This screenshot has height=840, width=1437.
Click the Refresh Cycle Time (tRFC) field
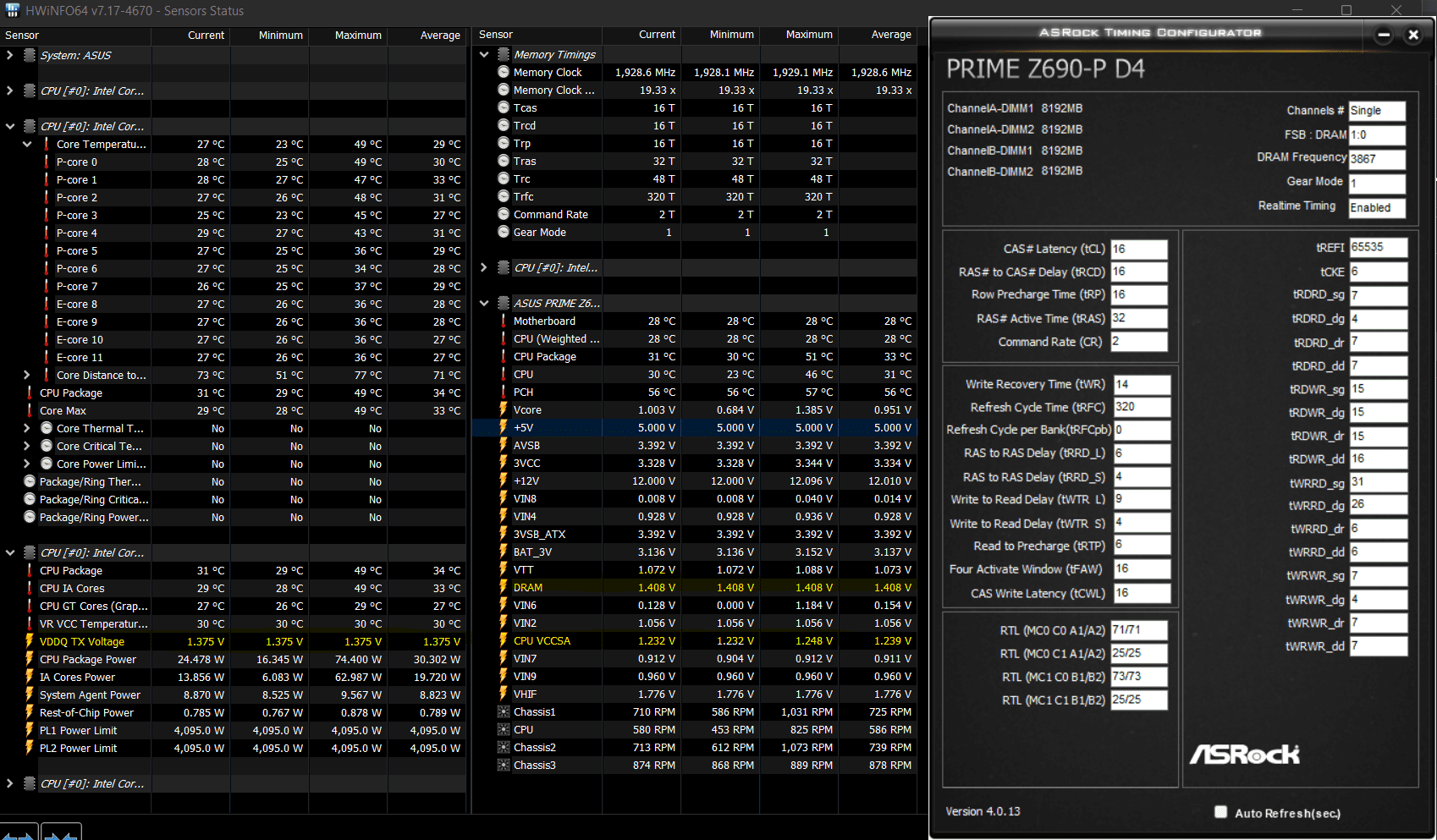tap(1142, 407)
